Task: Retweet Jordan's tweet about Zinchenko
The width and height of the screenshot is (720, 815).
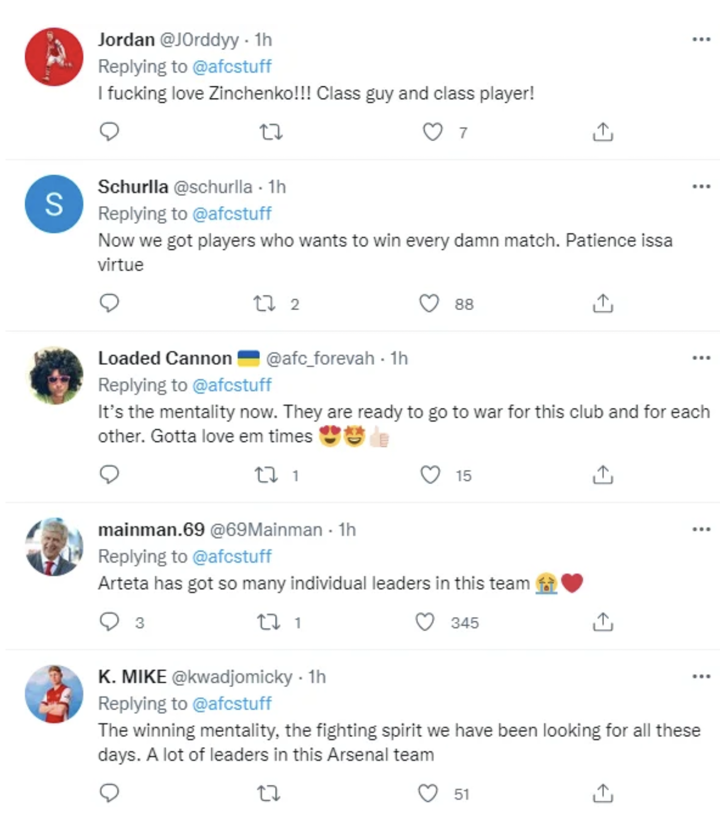Action: pos(270,132)
